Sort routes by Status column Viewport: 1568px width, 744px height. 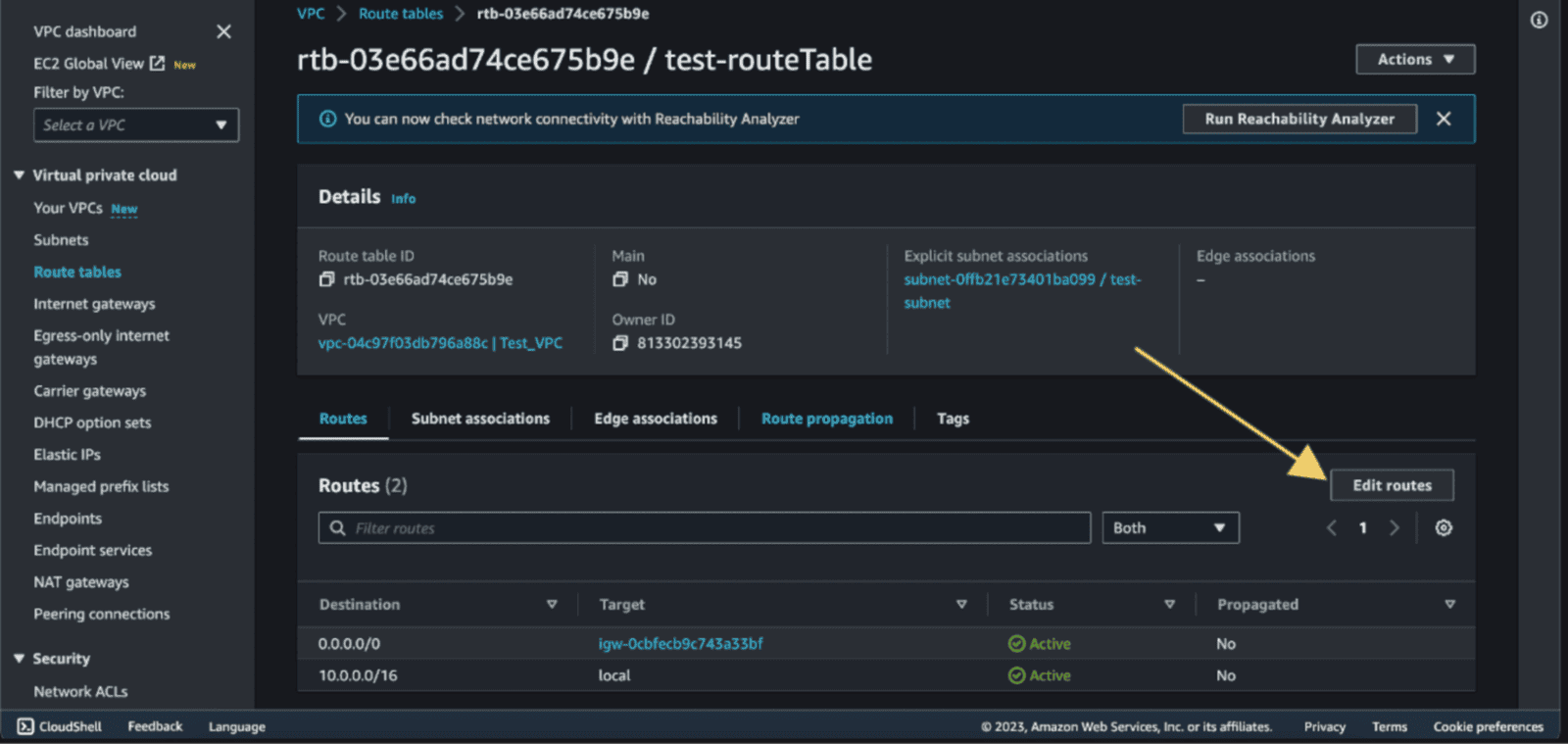pyautogui.click(x=1169, y=605)
